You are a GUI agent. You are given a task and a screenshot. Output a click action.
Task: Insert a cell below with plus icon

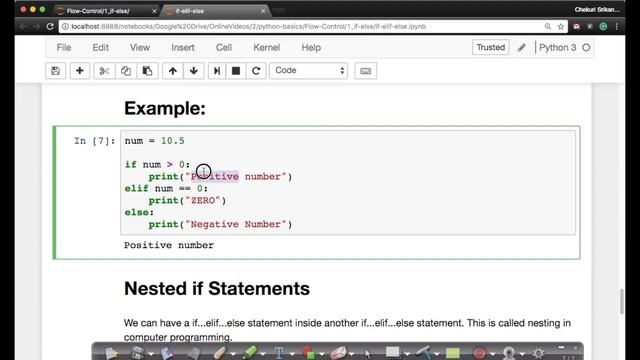coord(80,71)
